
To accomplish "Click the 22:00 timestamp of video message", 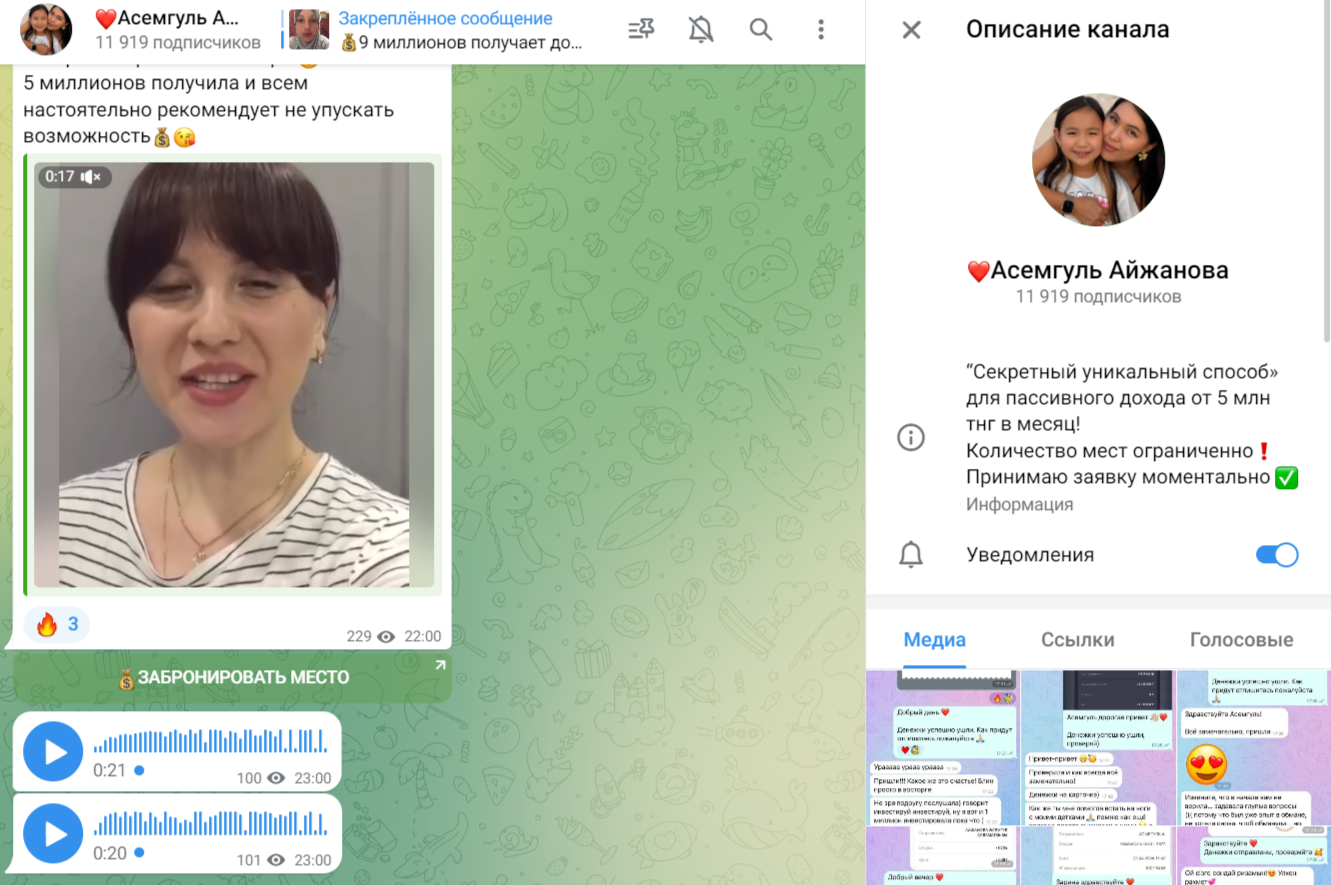I will pyautogui.click(x=422, y=637).
